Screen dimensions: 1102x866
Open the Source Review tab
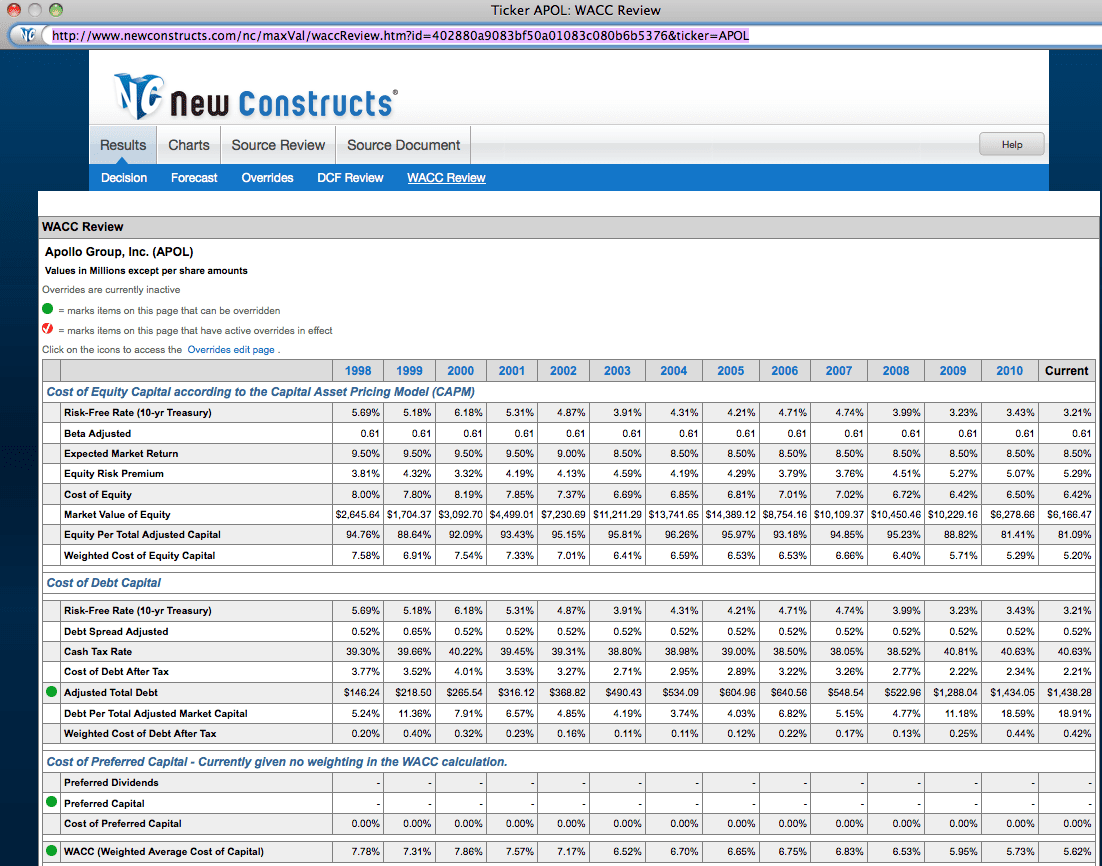pos(278,145)
